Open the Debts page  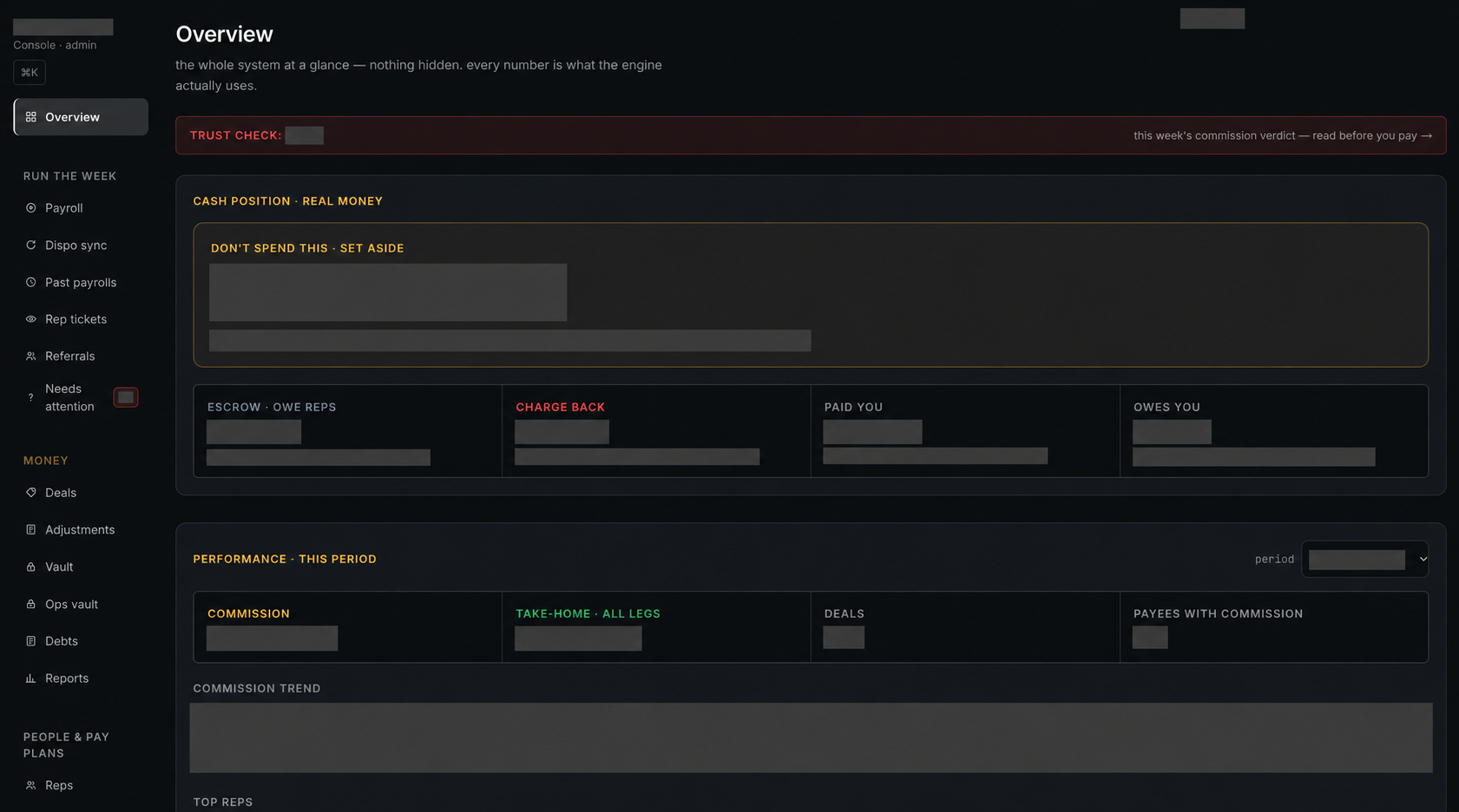coord(81,641)
